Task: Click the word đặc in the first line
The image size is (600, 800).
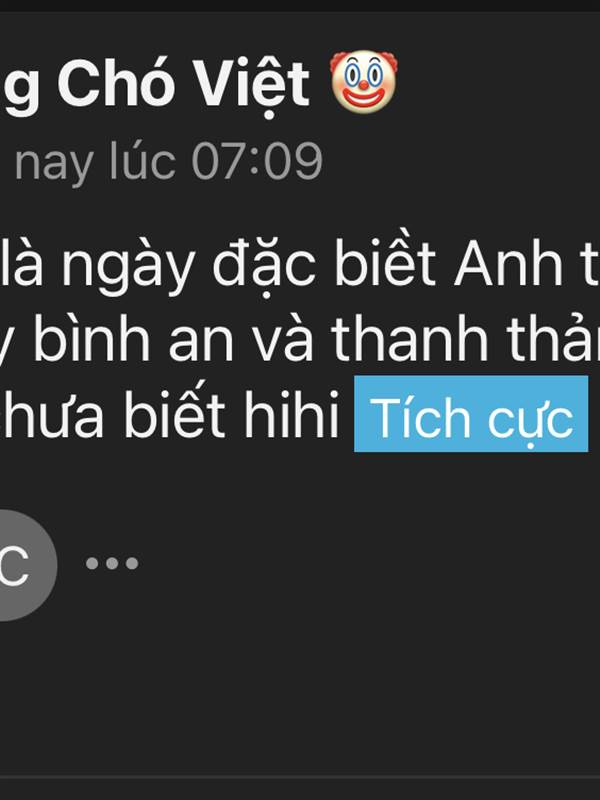Action: [264, 265]
